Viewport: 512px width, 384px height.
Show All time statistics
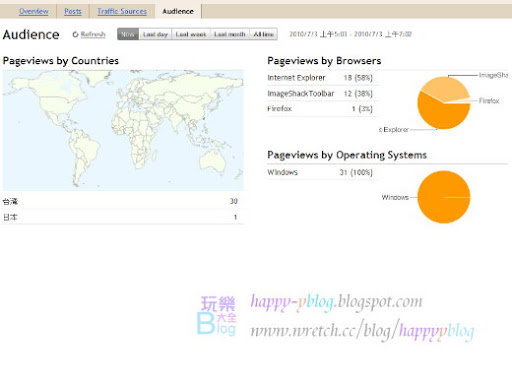pos(264,34)
